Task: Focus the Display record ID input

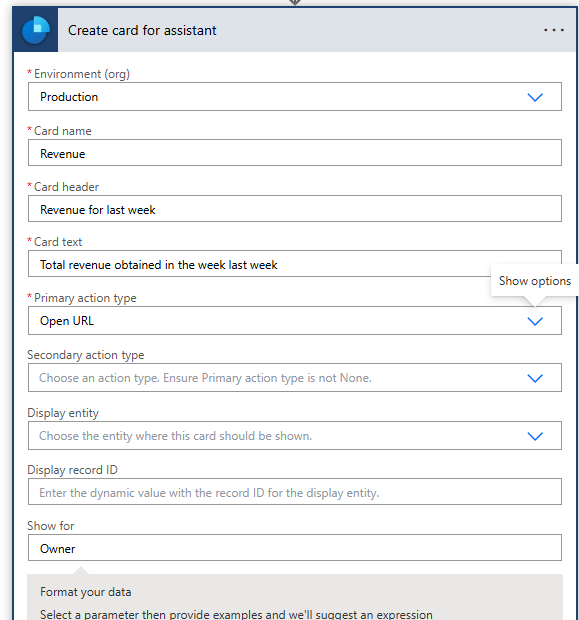Action: 295,492
